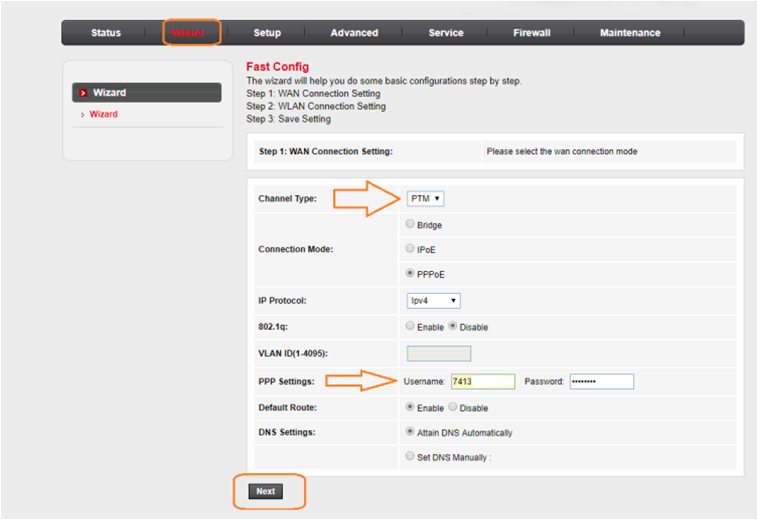Click the red arrow Wizard sidebar header

(x=146, y=93)
